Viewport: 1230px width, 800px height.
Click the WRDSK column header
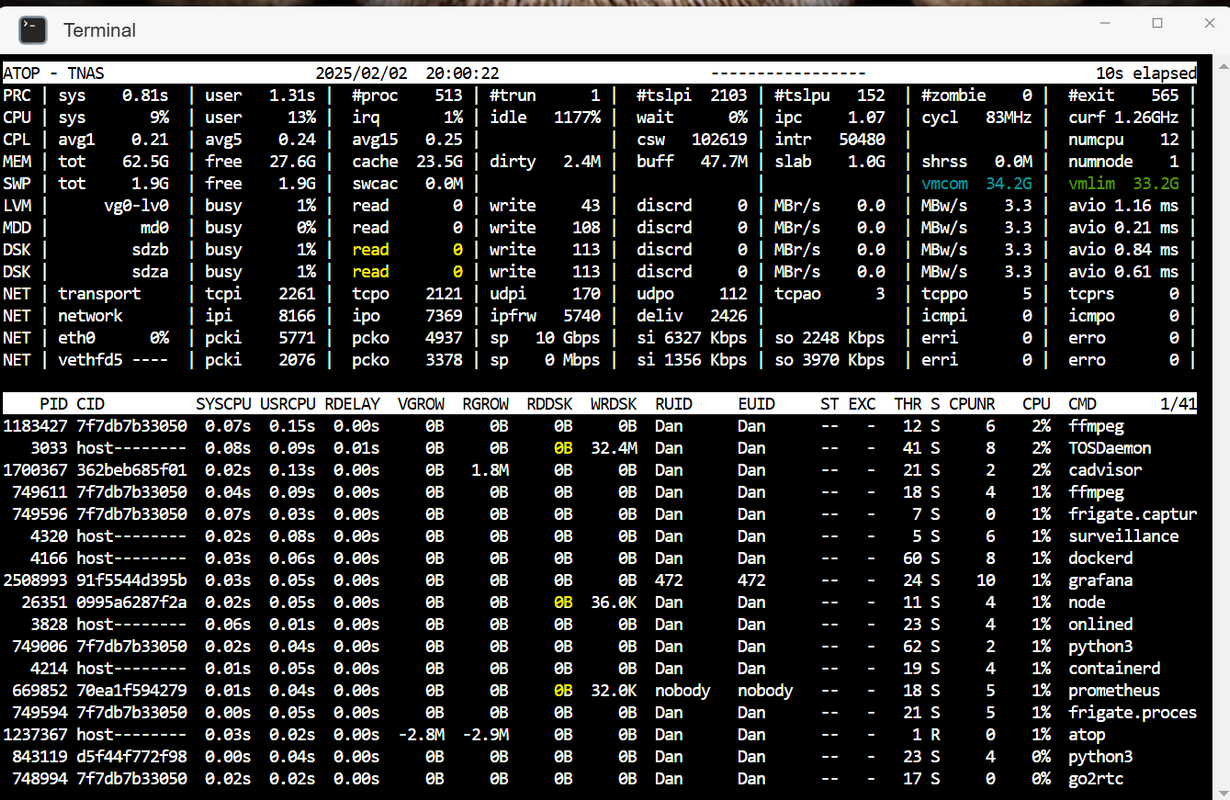pos(613,404)
